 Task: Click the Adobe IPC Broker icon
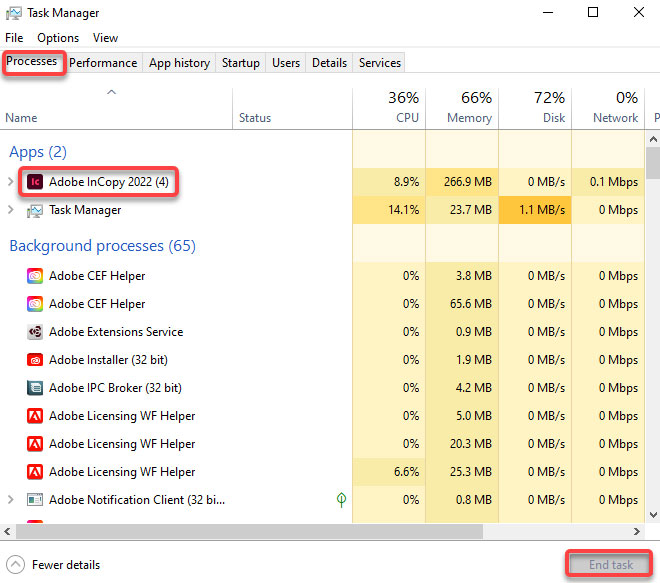coord(35,388)
